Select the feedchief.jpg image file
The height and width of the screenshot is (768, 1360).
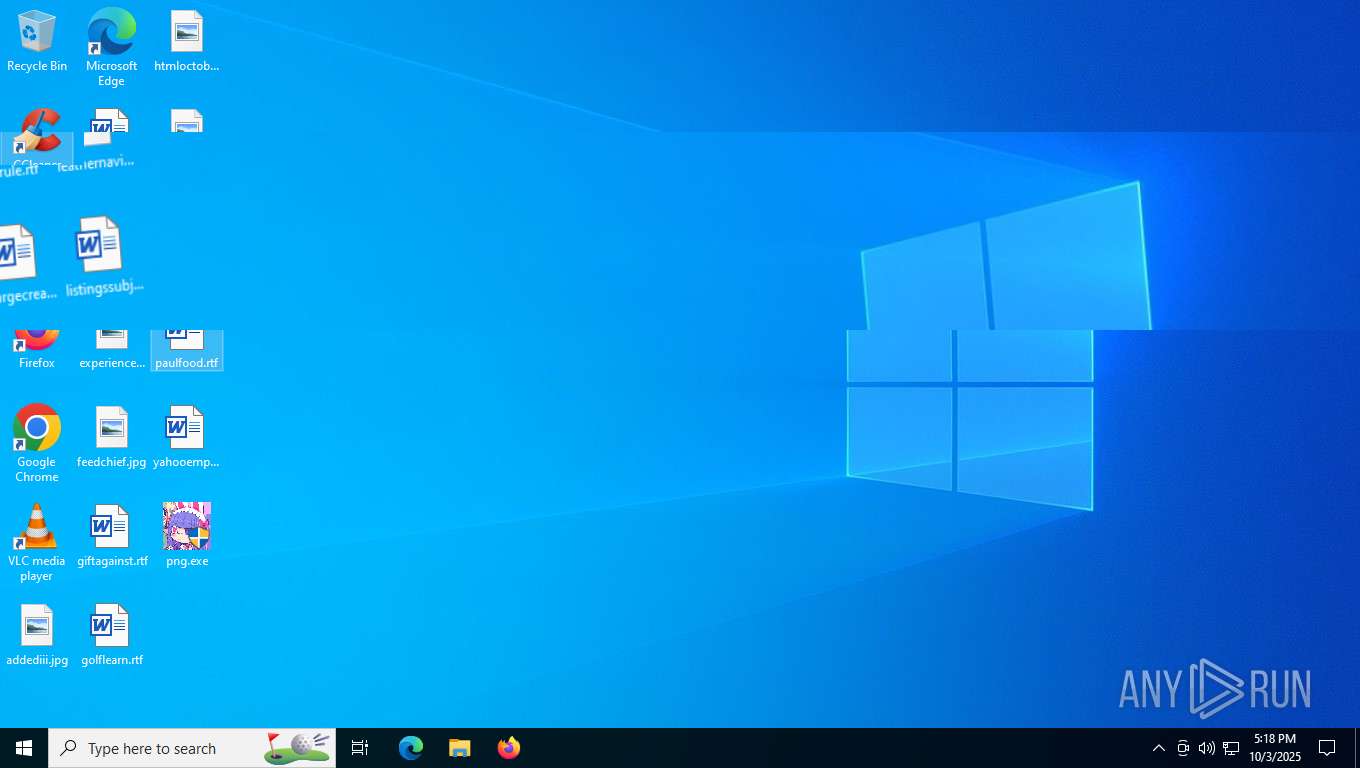(112, 438)
